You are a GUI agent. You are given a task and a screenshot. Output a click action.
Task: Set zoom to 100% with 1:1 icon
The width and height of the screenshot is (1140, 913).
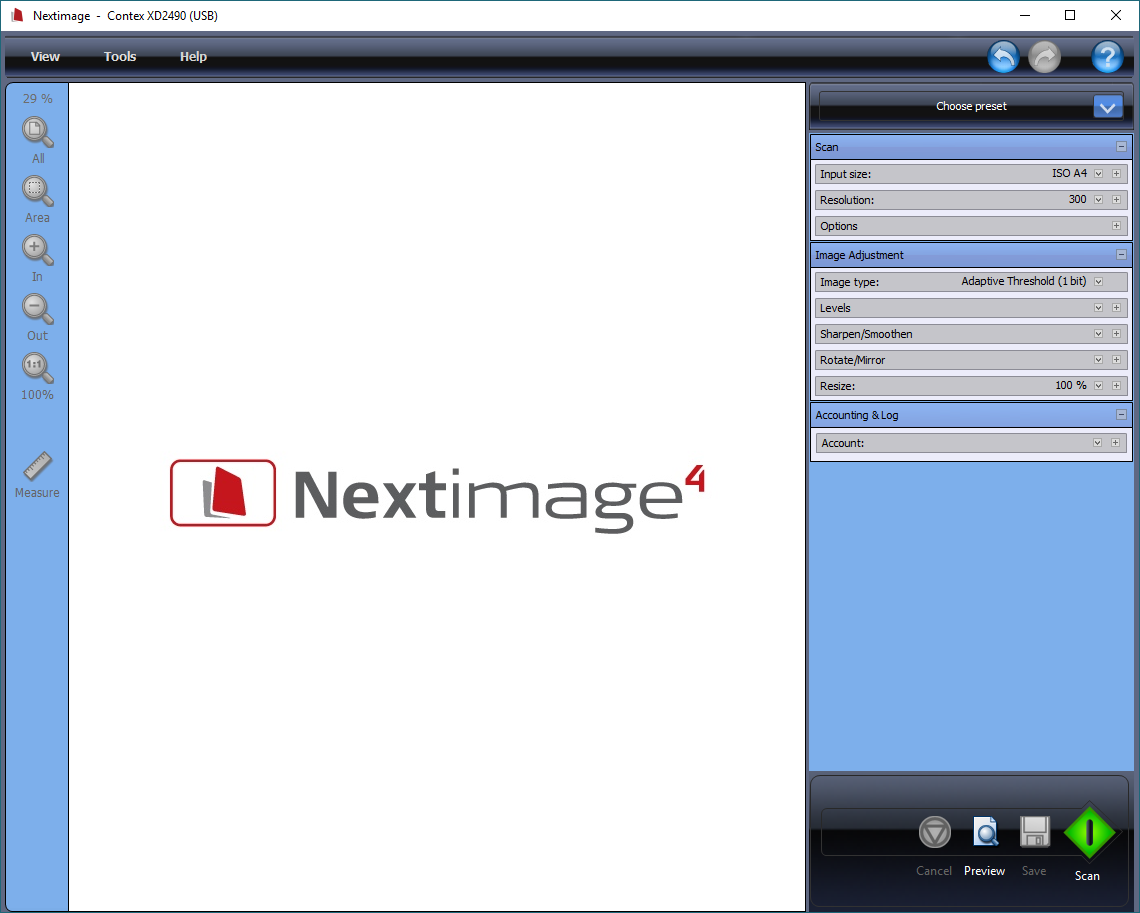tap(37, 369)
